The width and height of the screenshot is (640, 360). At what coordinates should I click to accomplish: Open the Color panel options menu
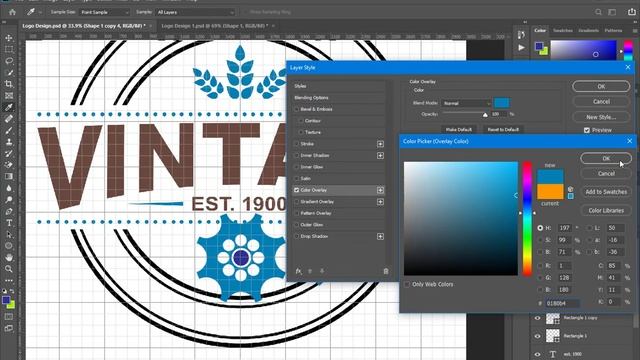pyautogui.click(x=635, y=31)
